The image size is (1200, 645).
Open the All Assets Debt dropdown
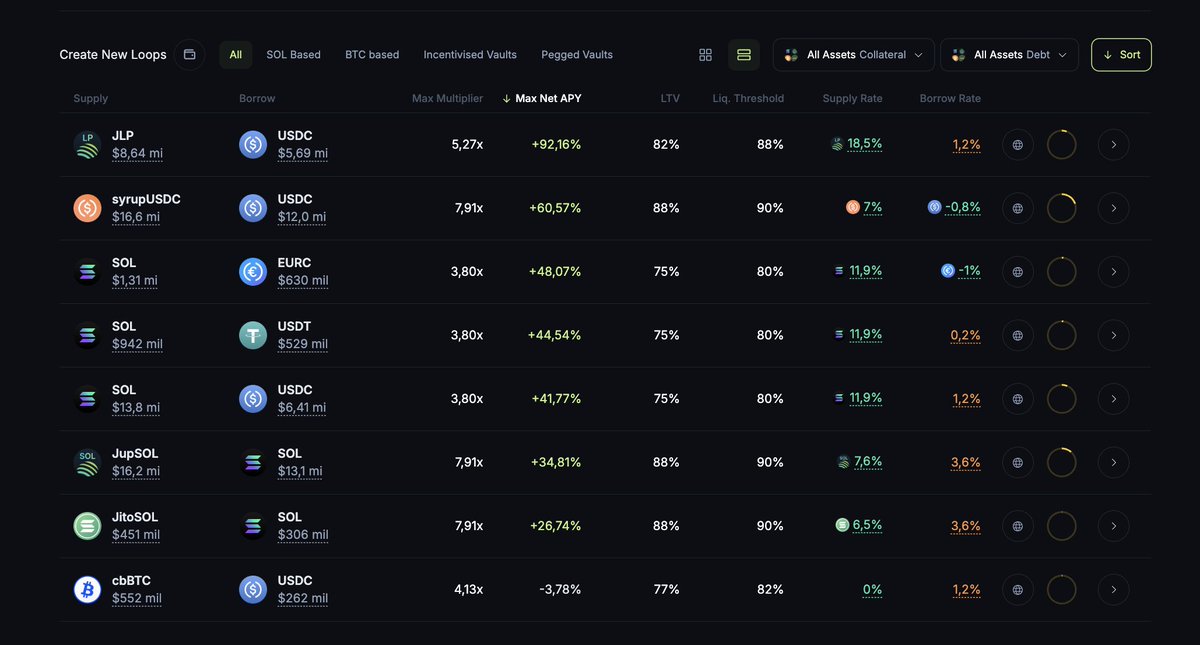(x=1009, y=54)
